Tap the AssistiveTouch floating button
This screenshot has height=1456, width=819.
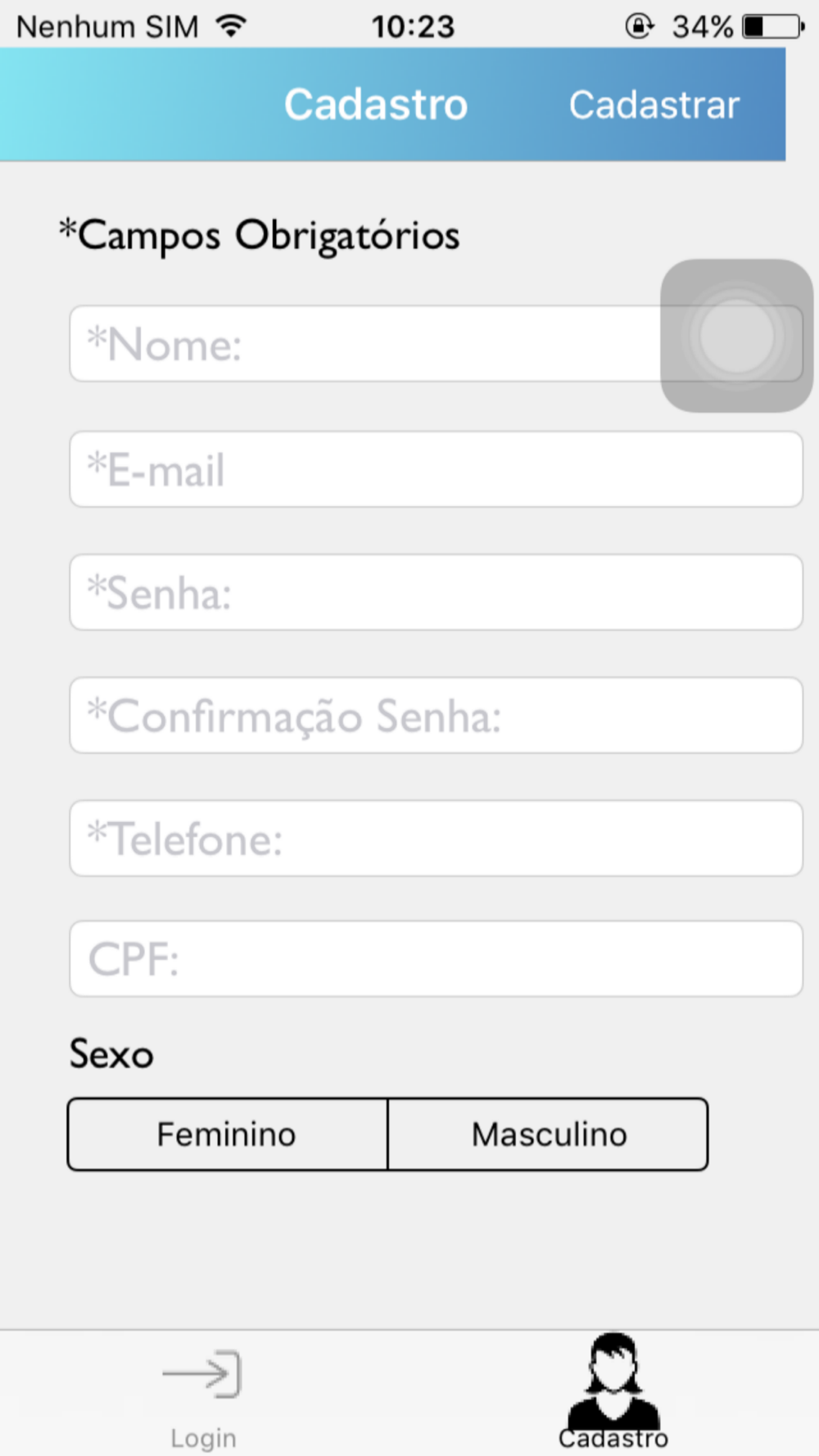(x=736, y=336)
